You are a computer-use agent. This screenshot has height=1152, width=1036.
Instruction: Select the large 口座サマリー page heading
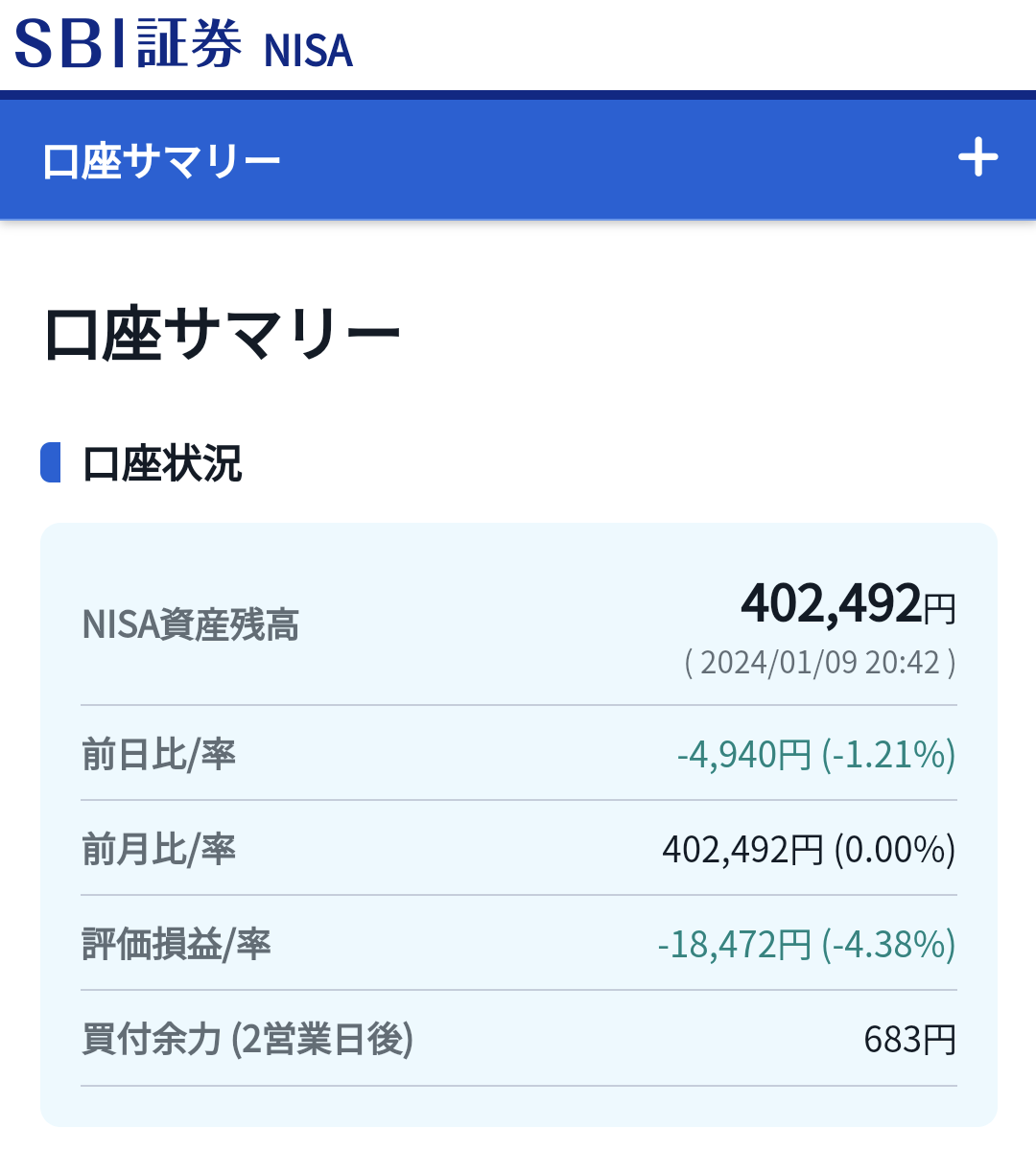coord(222,335)
